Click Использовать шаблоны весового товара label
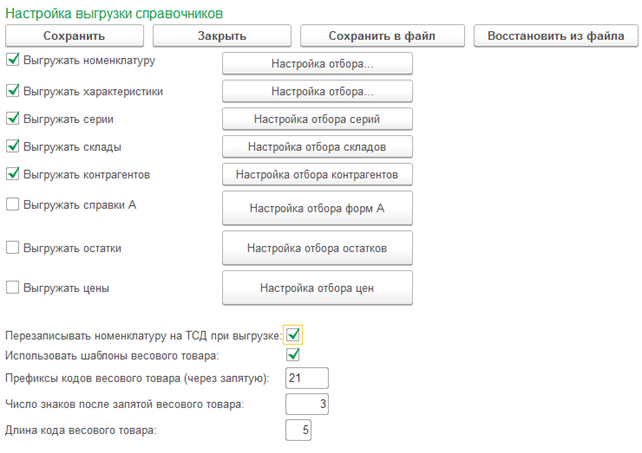 (112, 356)
